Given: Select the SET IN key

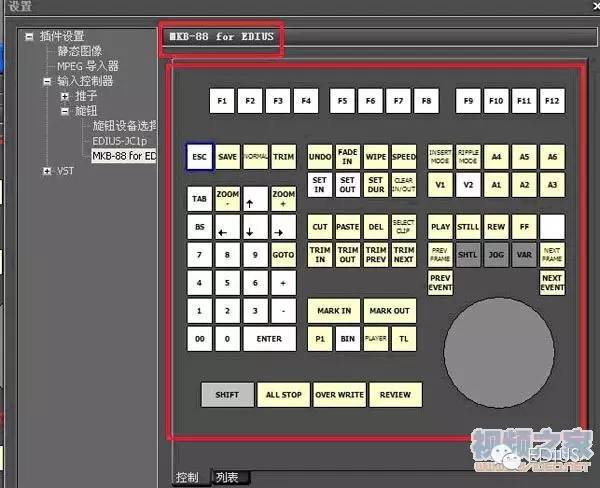Looking at the screenshot, I should click(x=320, y=185).
